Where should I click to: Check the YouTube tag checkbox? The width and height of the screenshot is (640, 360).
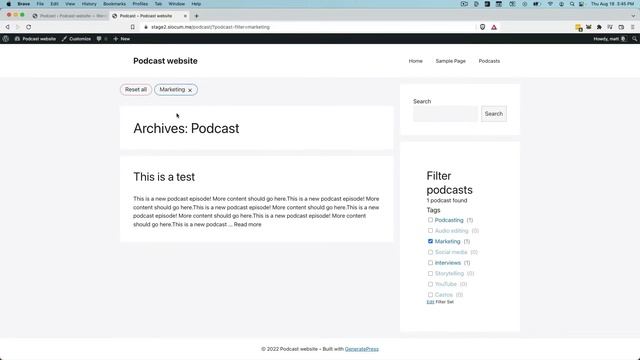pyautogui.click(x=430, y=284)
